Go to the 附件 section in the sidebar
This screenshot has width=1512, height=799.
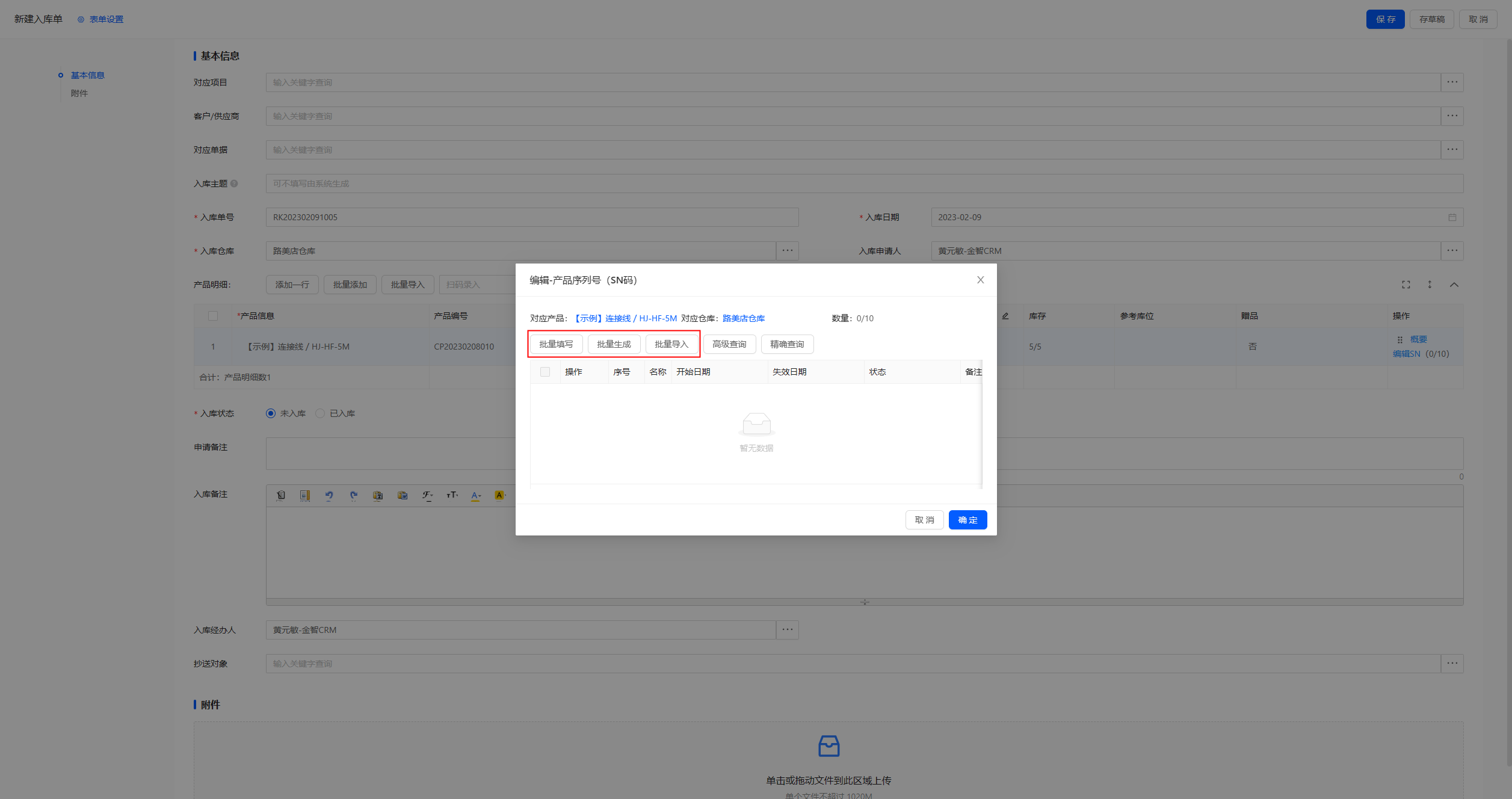point(79,93)
